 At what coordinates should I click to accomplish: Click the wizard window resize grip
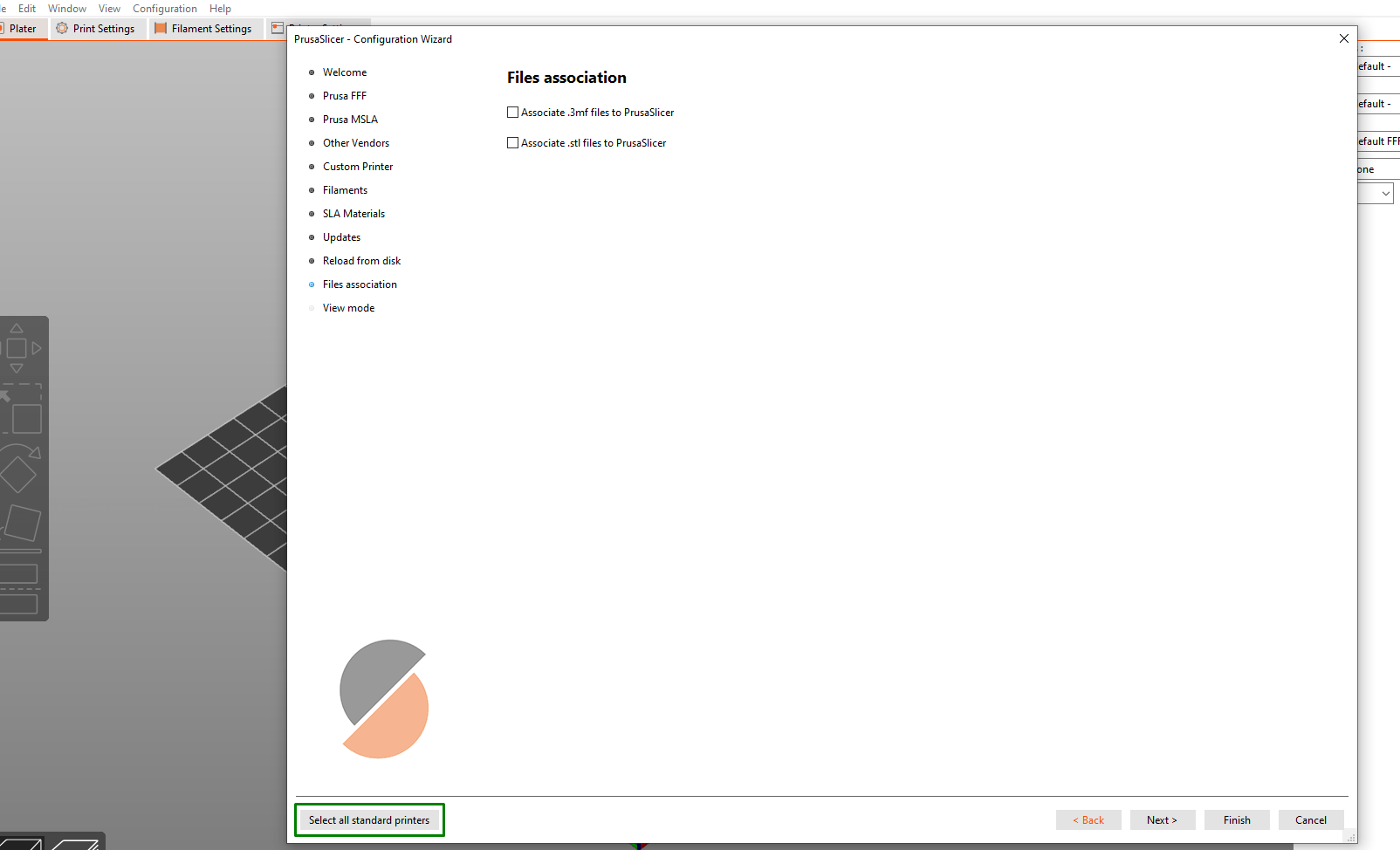[x=1351, y=838]
